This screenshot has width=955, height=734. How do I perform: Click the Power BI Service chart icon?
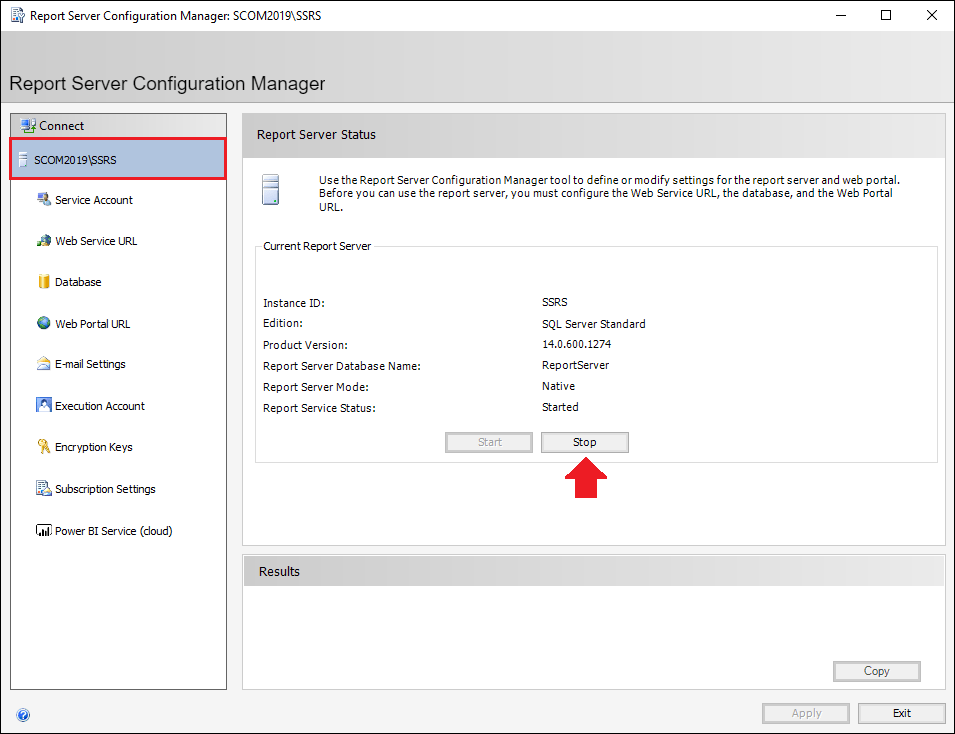44,531
